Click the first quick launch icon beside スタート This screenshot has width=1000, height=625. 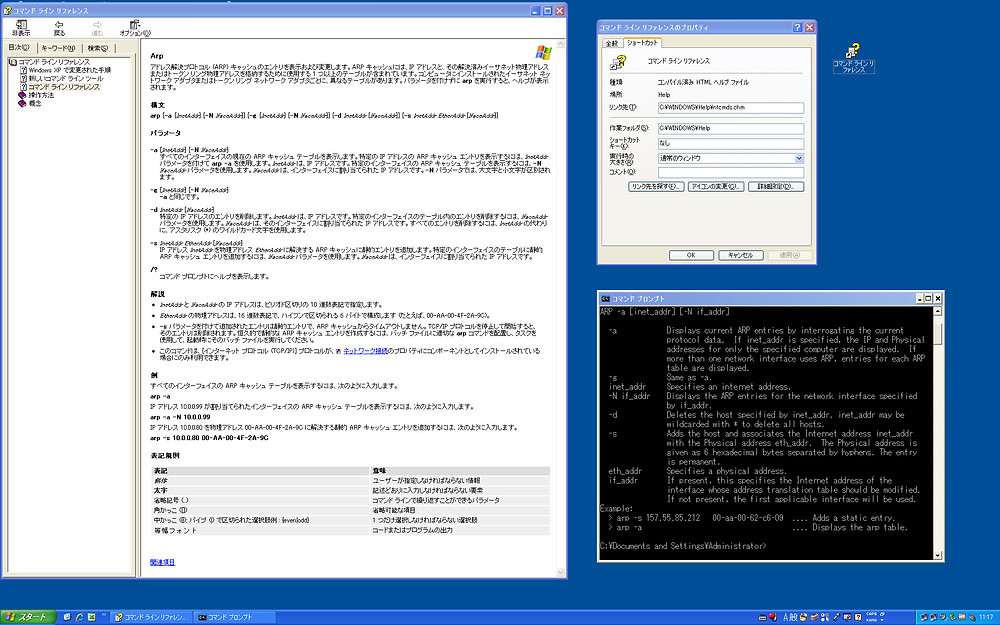pyautogui.click(x=67, y=617)
